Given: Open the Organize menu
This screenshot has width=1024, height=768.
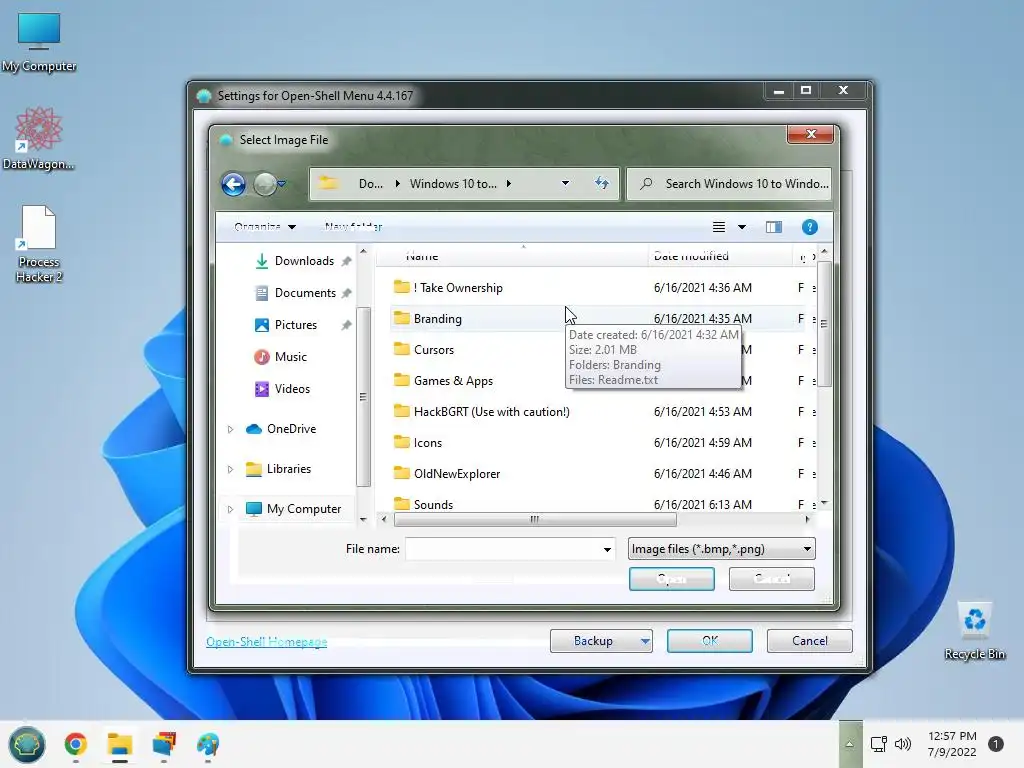Looking at the screenshot, I should click(x=264, y=227).
